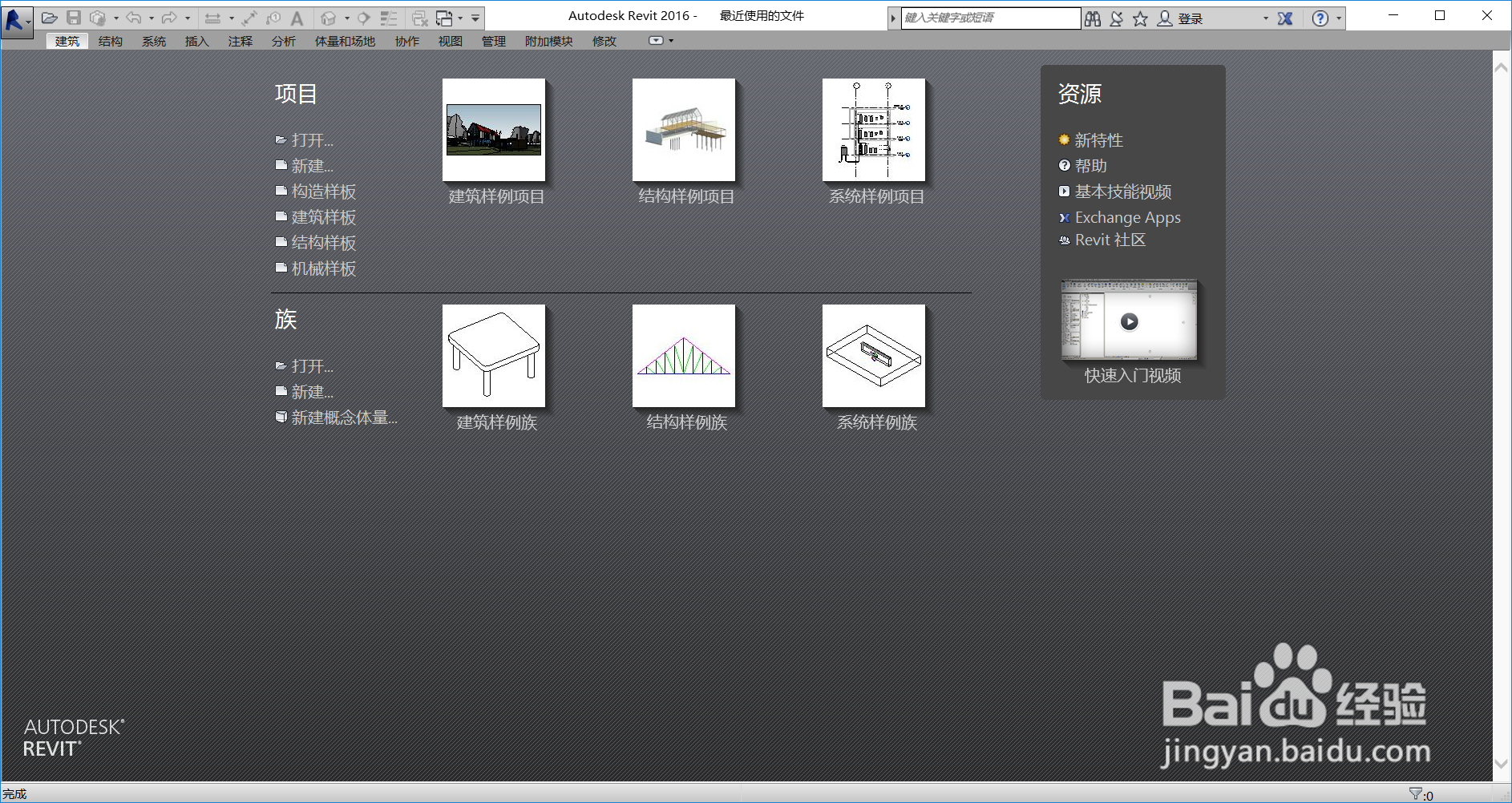The width and height of the screenshot is (1512, 803).
Task: Click the keyword search input field
Action: point(991,18)
